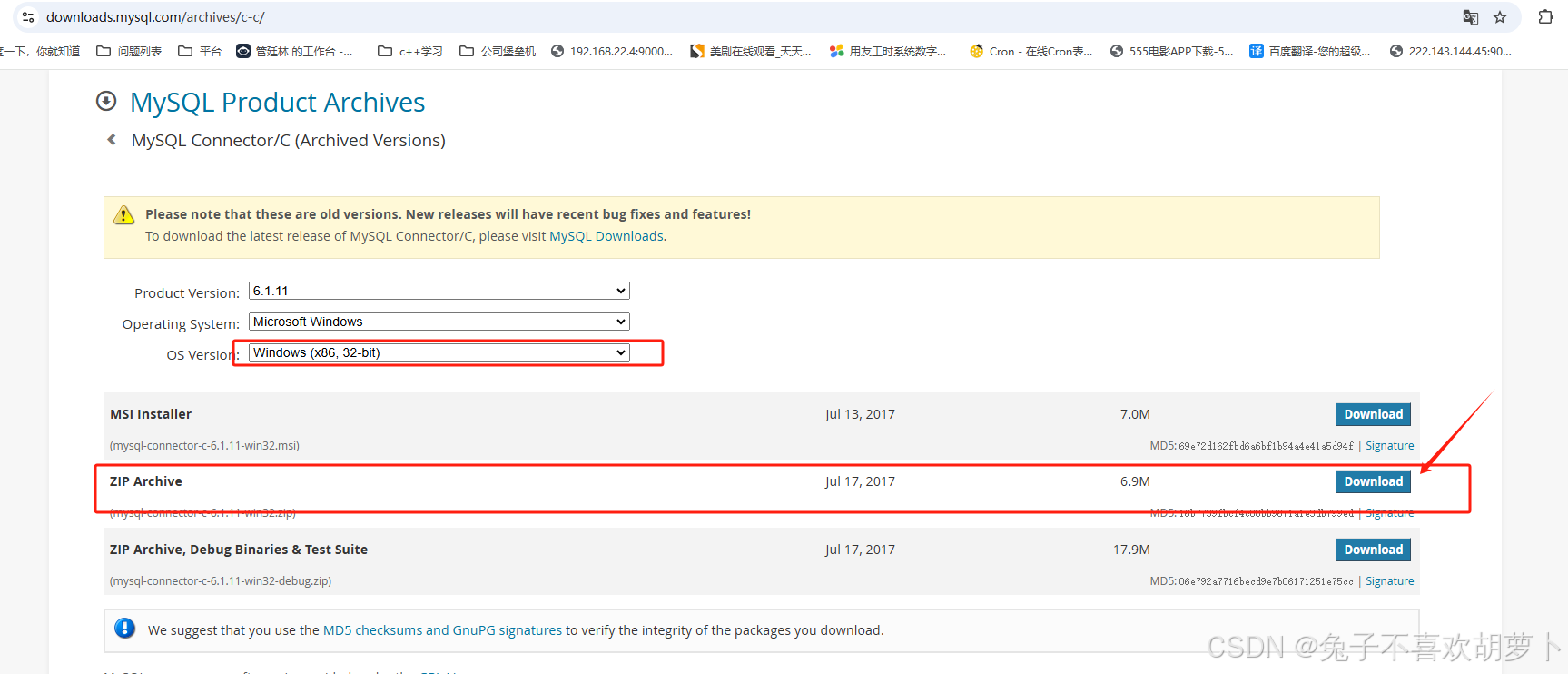
Task: Open the 555电影APP下载 bookmark
Action: click(1172, 52)
